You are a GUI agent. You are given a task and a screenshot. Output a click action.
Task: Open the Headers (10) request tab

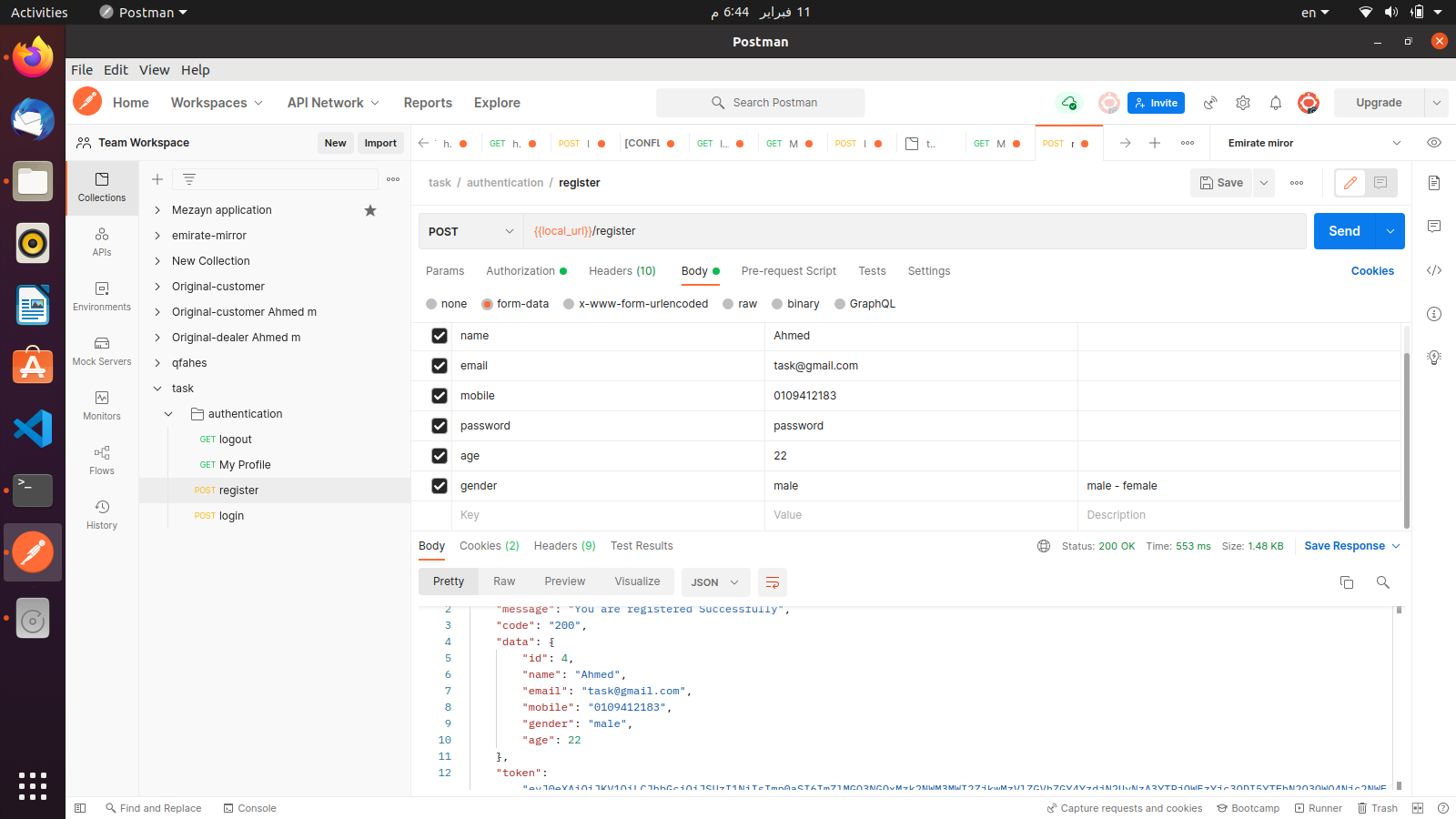pos(622,271)
